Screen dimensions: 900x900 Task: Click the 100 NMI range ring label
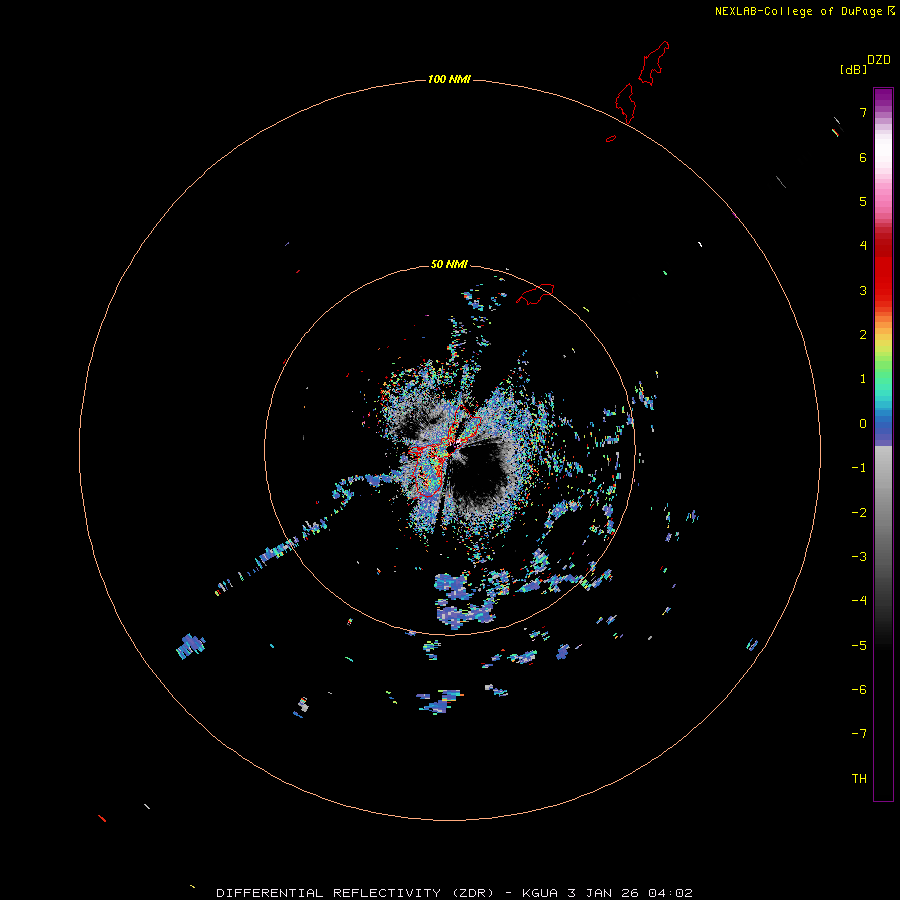(x=449, y=79)
